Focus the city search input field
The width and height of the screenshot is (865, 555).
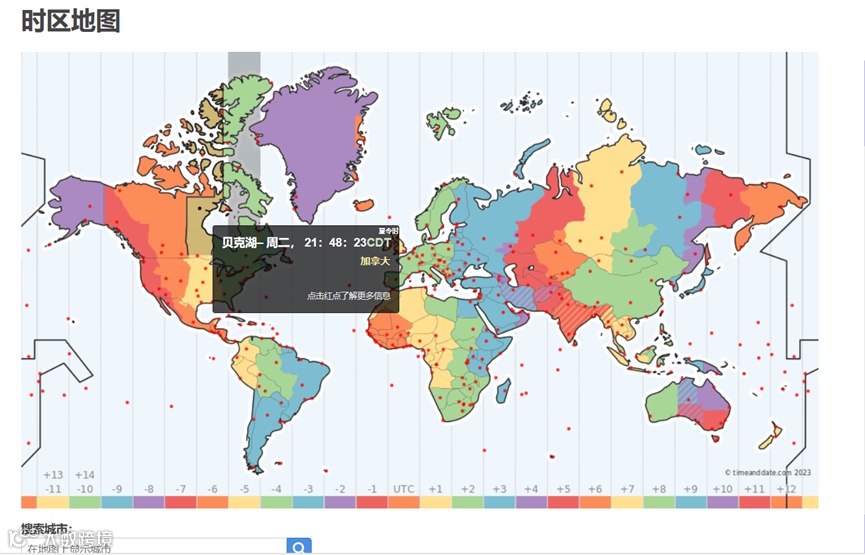[154, 547]
